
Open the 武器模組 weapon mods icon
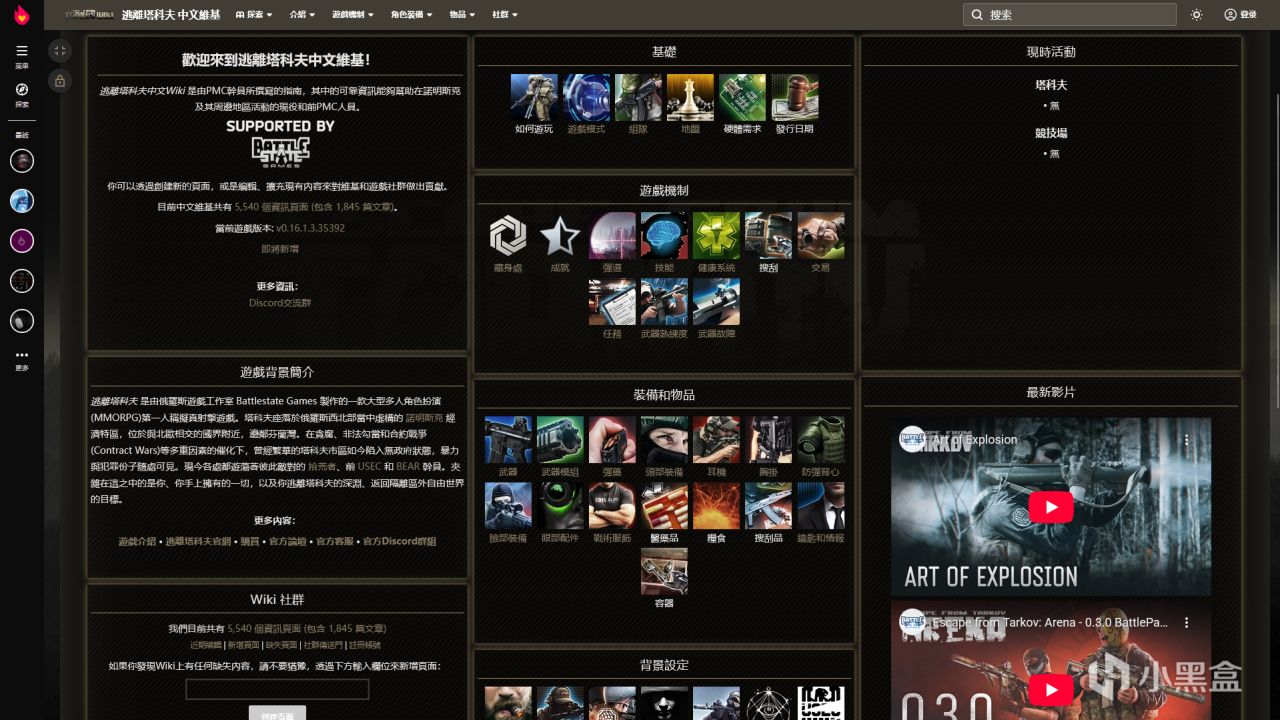[x=560, y=440]
